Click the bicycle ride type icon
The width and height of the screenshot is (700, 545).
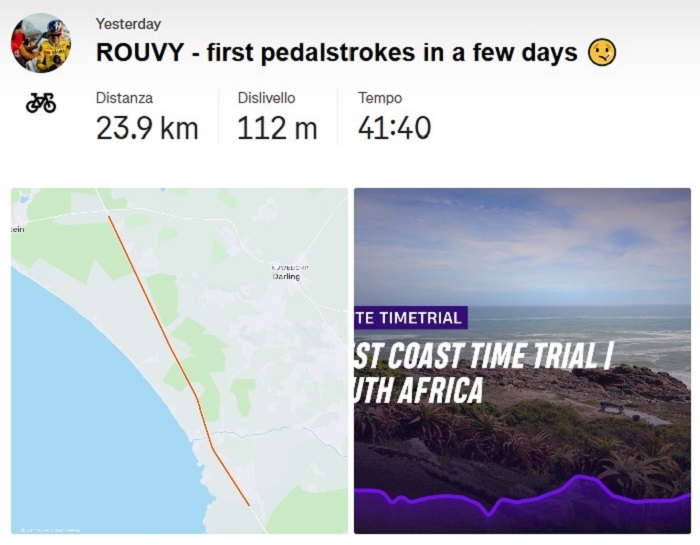coord(41,102)
